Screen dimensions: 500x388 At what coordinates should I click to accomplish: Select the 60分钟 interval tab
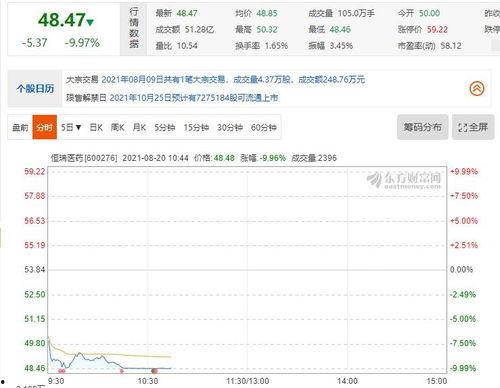pyautogui.click(x=264, y=127)
